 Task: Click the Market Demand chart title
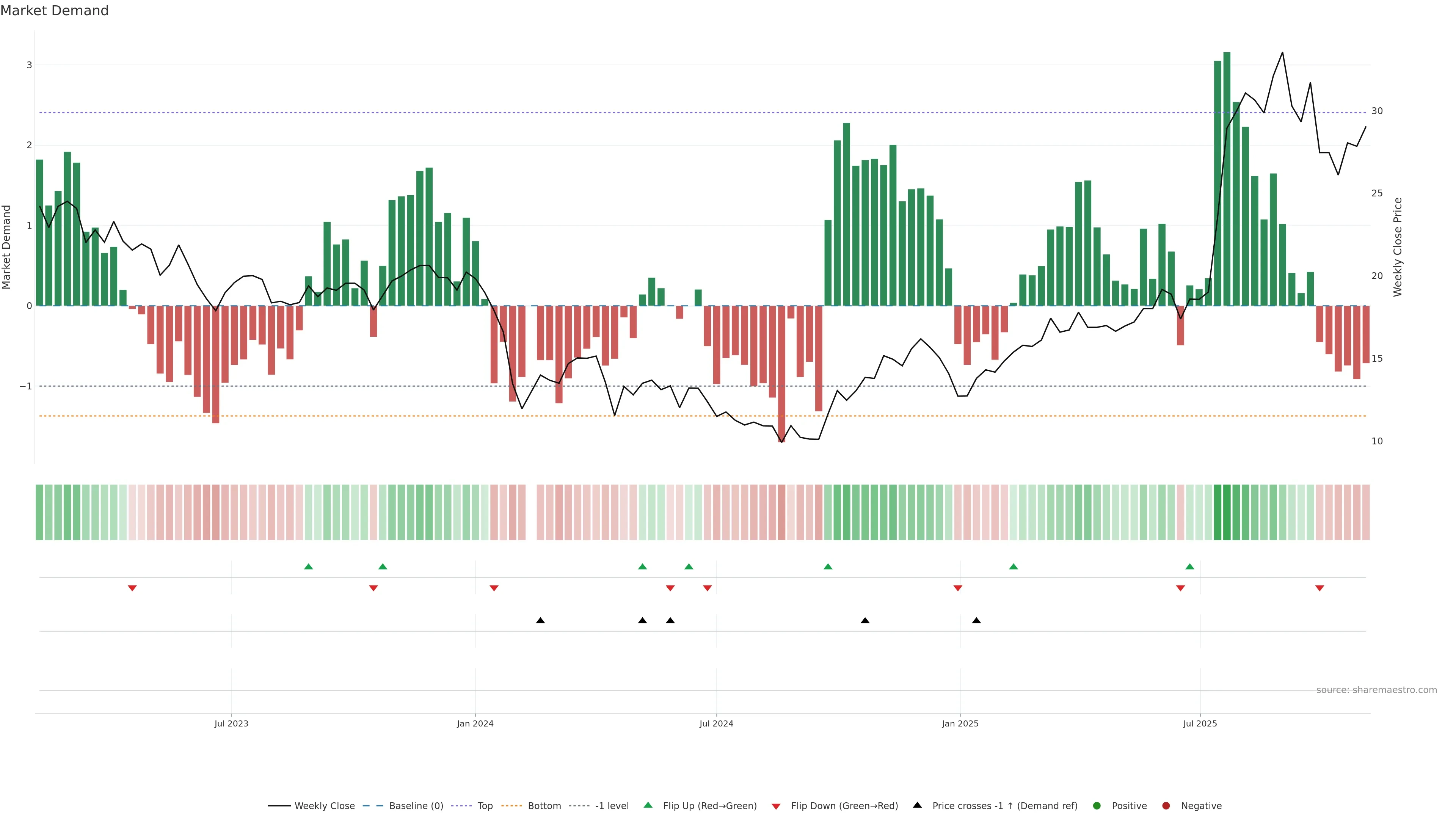(x=54, y=11)
